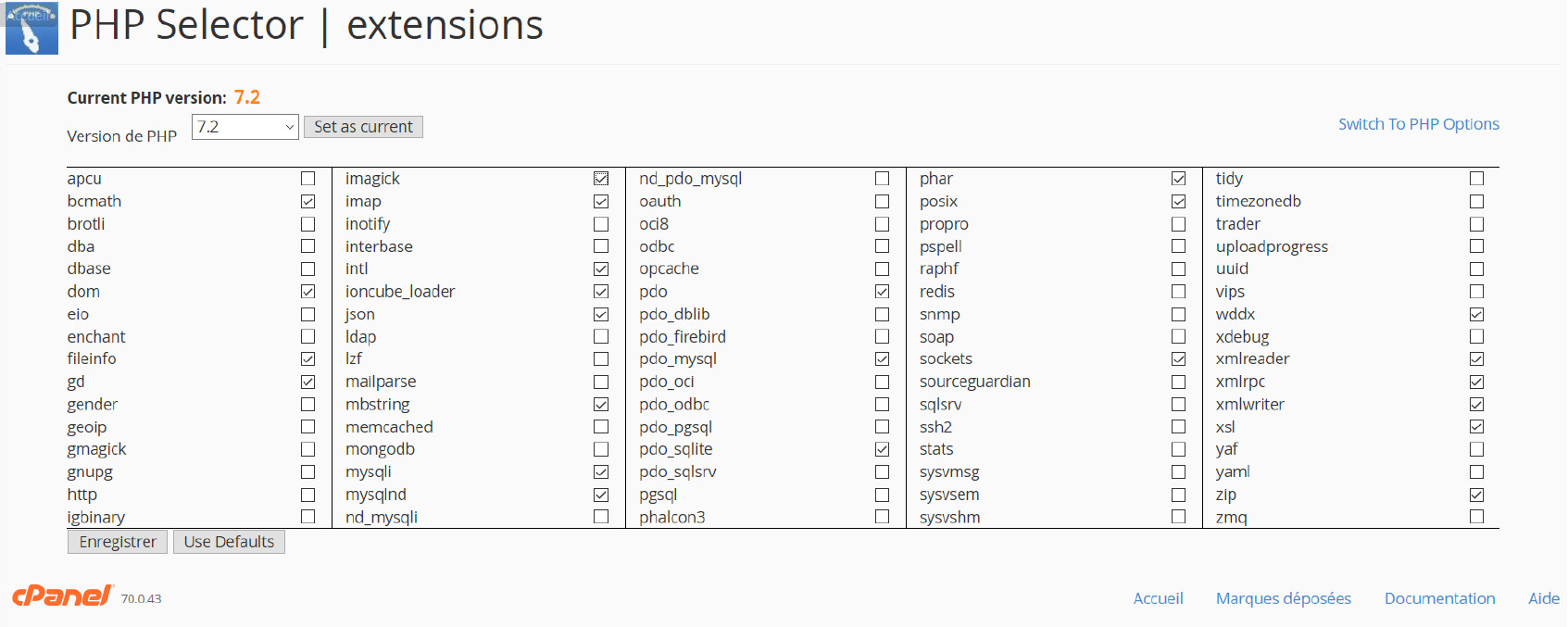The height and width of the screenshot is (627, 1568).
Task: Toggle the redis extension checkbox
Action: tap(1178, 292)
